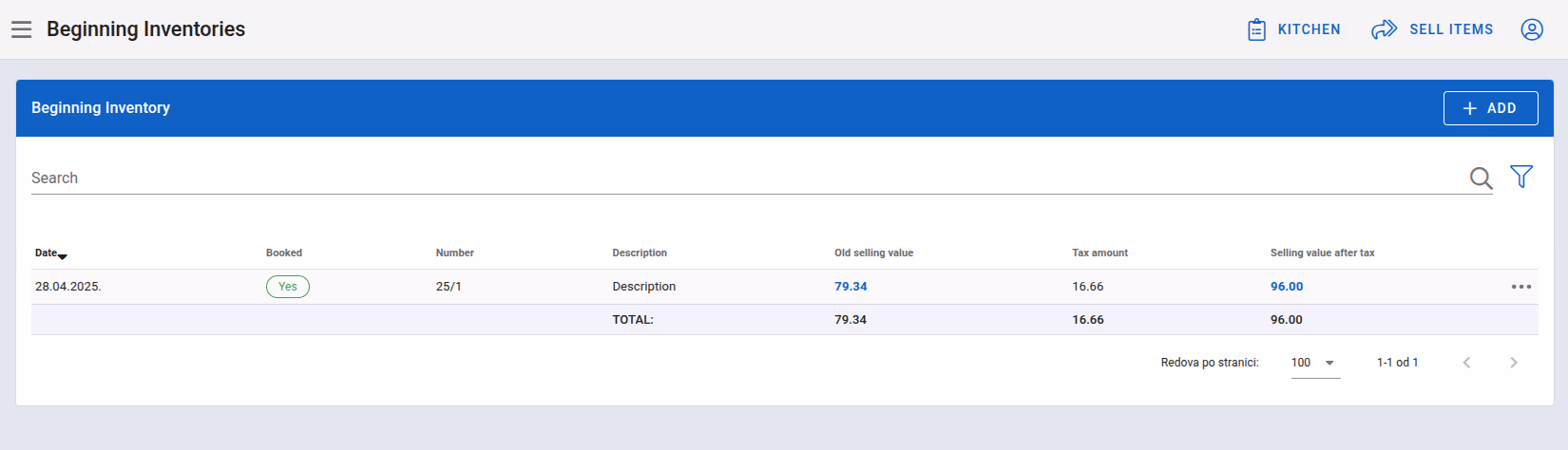Go to the next page arrow
1568x450 pixels.
tap(1514, 363)
